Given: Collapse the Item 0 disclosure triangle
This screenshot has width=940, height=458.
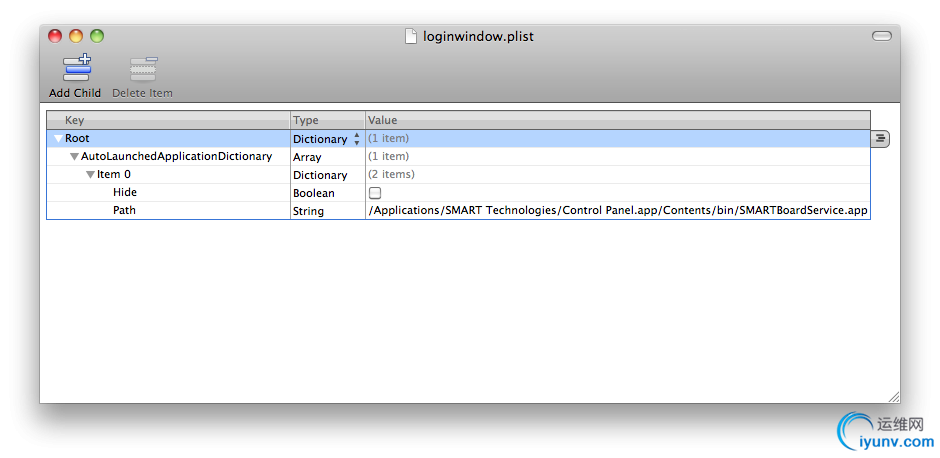Looking at the screenshot, I should click(x=91, y=175).
